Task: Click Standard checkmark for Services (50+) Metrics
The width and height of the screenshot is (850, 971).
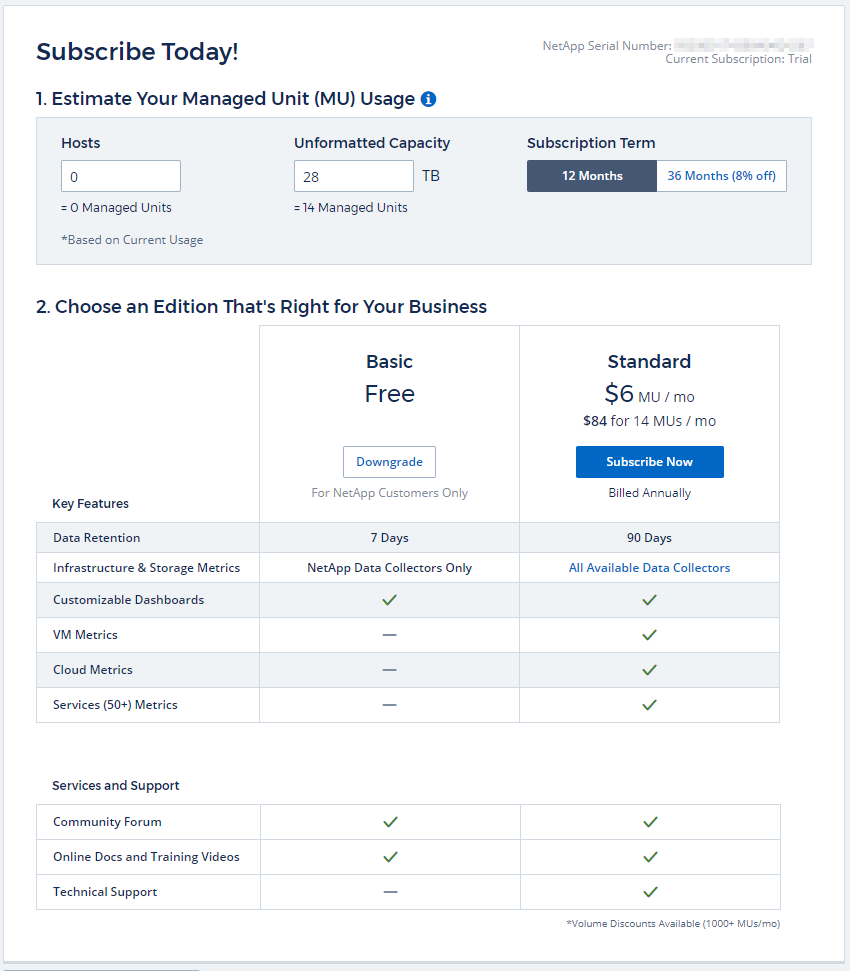Action: click(649, 705)
